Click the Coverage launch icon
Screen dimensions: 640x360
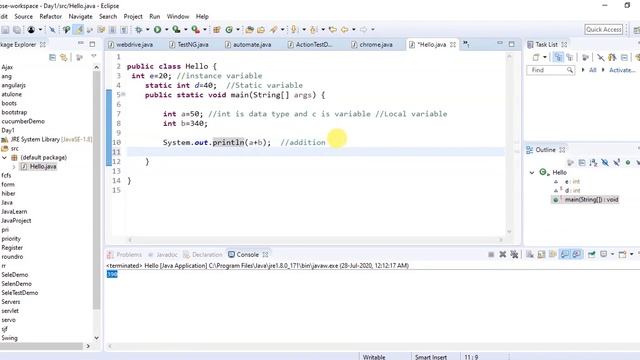176,29
